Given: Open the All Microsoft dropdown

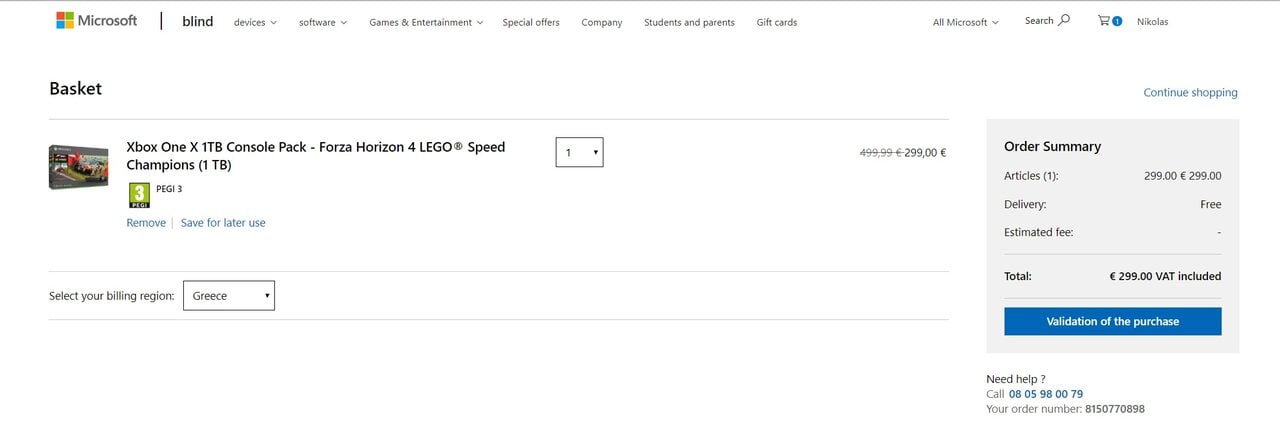Looking at the screenshot, I should (965, 22).
